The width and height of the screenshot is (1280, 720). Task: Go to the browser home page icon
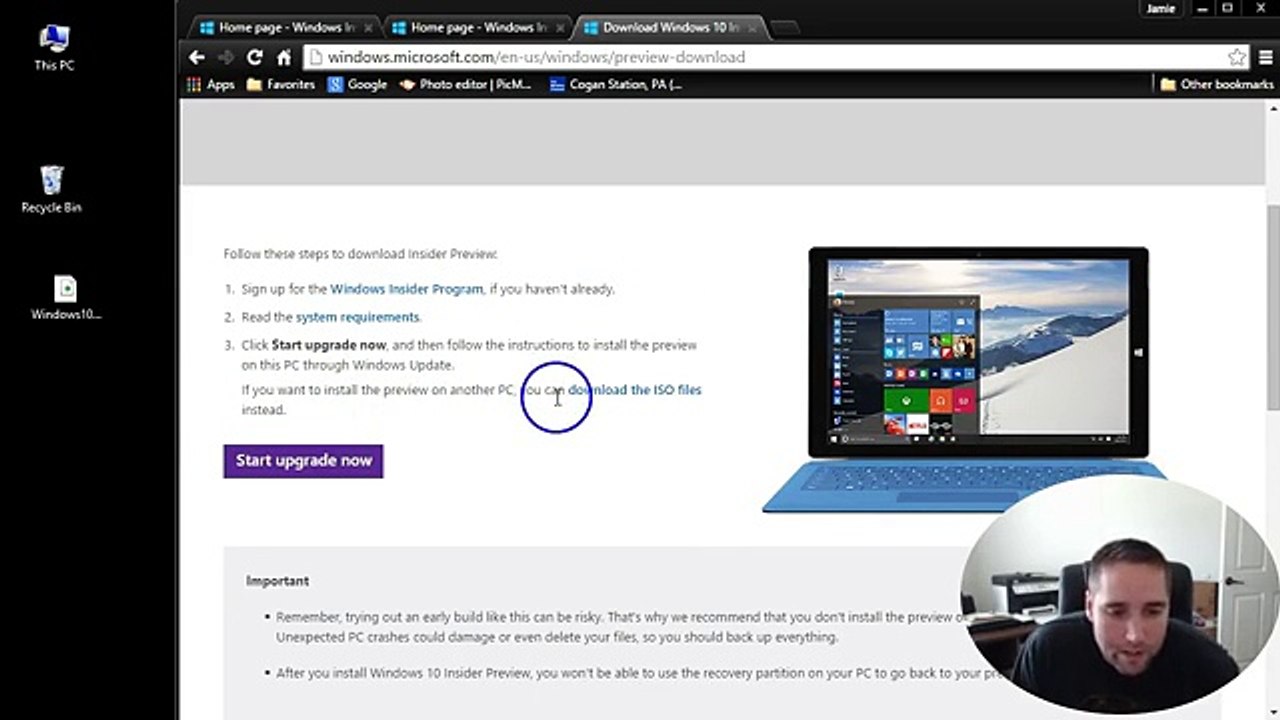coord(284,57)
